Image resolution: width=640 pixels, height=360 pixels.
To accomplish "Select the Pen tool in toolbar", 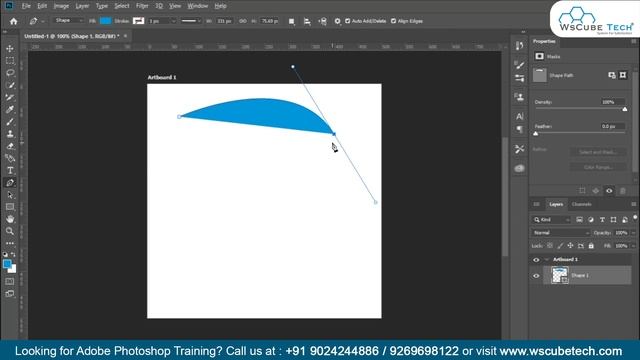I will click(x=10, y=183).
